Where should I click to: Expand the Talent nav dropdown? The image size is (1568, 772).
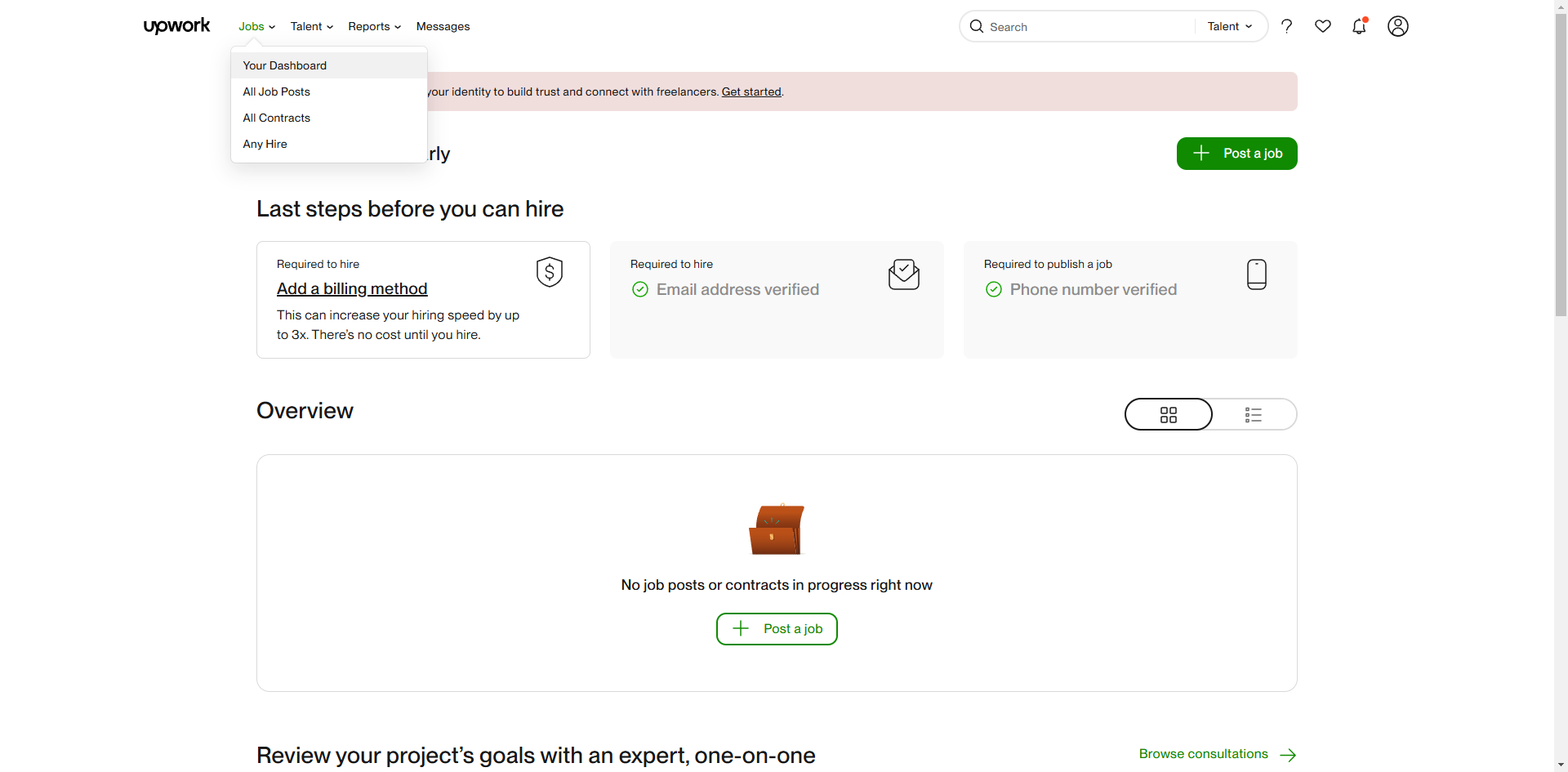click(311, 26)
